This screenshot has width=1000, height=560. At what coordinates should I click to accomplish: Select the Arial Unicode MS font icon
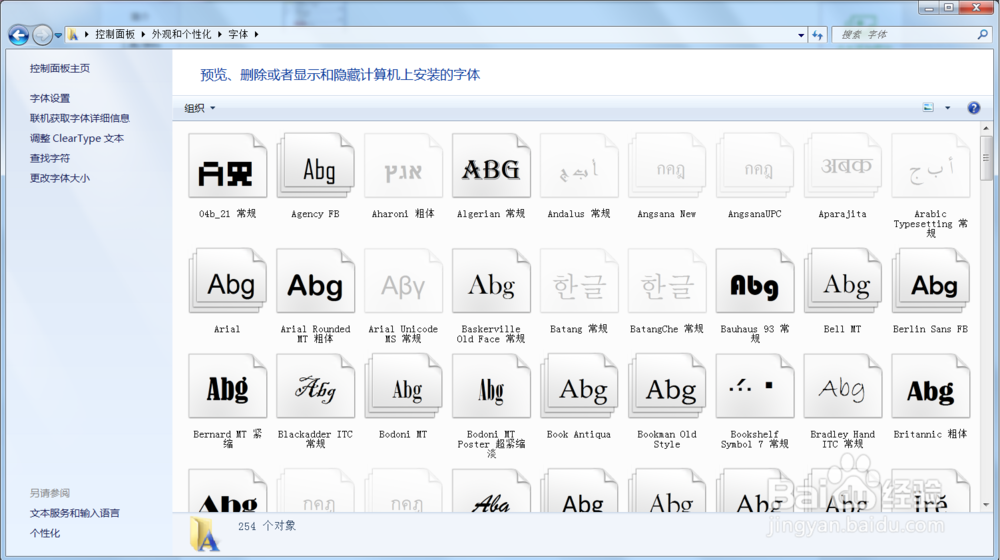[404, 281]
